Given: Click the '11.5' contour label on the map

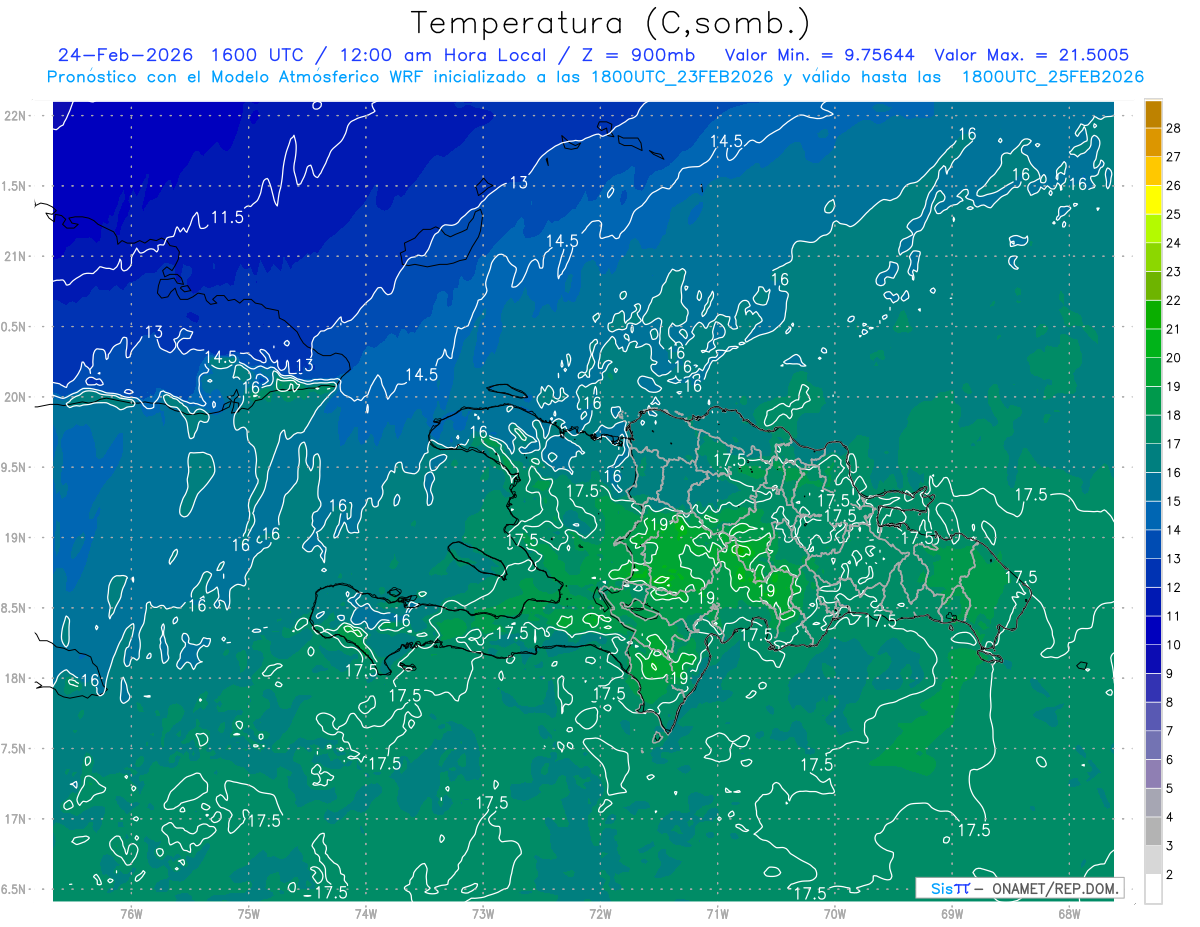Looking at the screenshot, I should click(x=227, y=217).
